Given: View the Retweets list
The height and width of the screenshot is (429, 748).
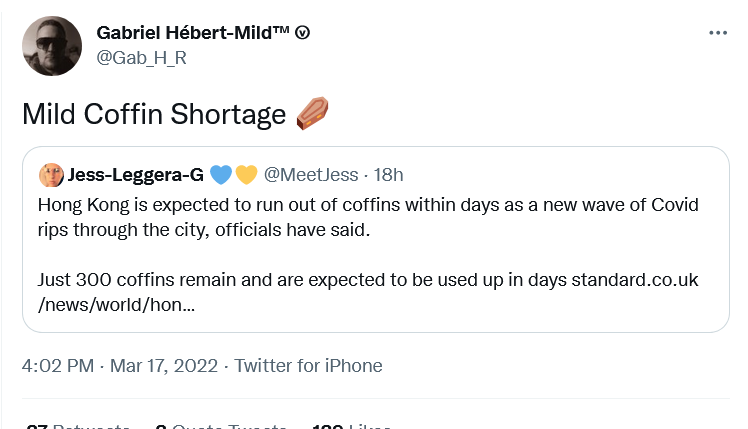Looking at the screenshot, I should [78, 426].
